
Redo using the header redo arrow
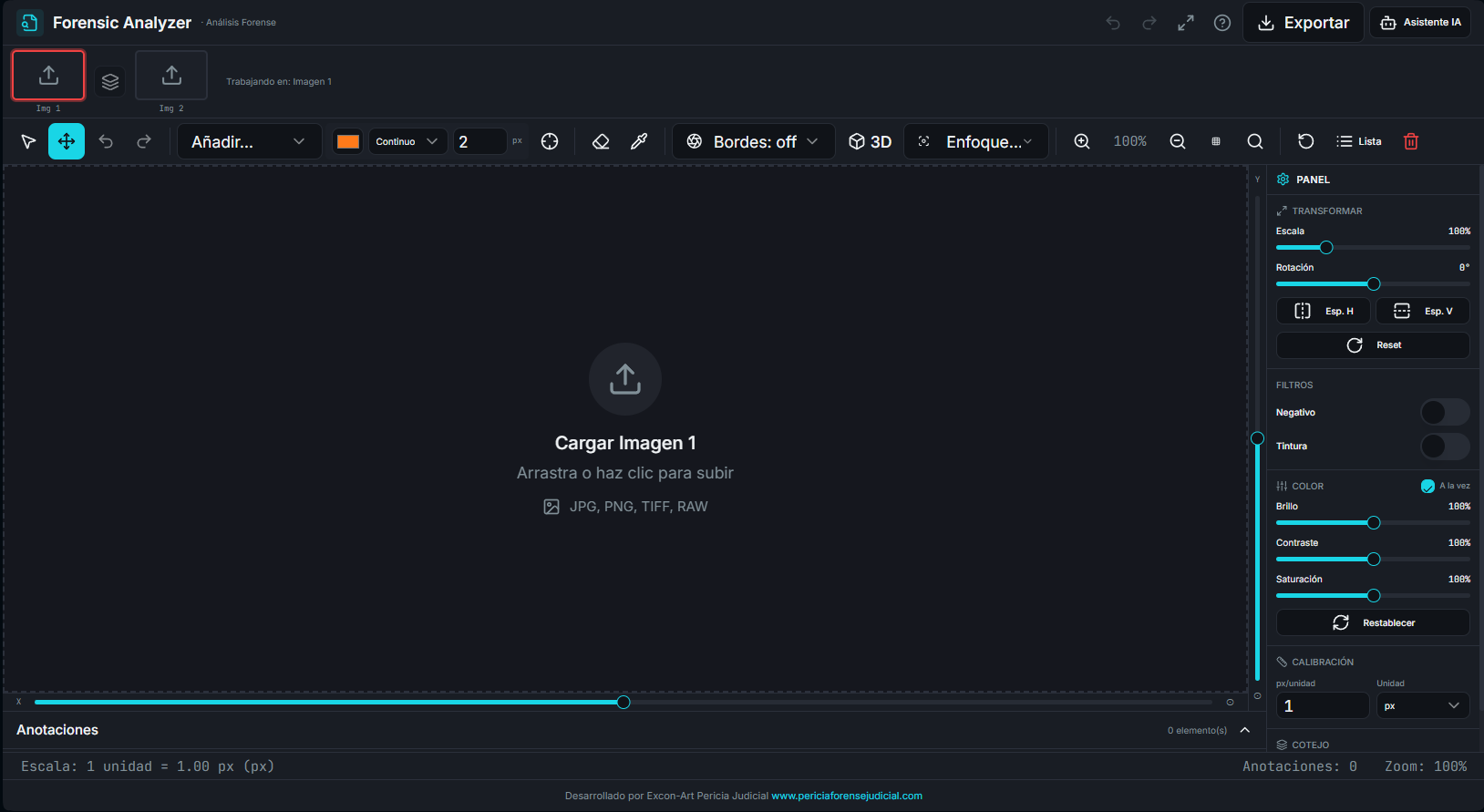[x=1149, y=23]
